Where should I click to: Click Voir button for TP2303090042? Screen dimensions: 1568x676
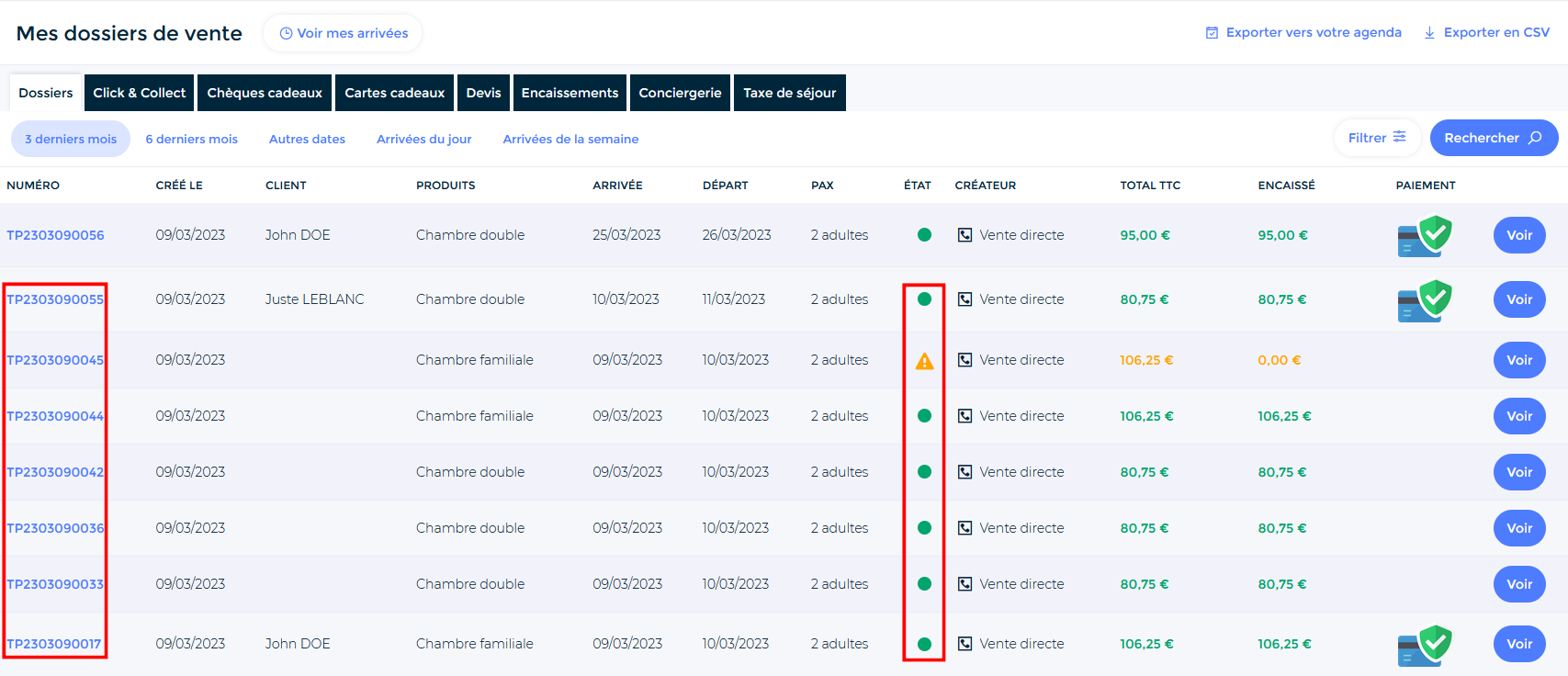(1519, 472)
